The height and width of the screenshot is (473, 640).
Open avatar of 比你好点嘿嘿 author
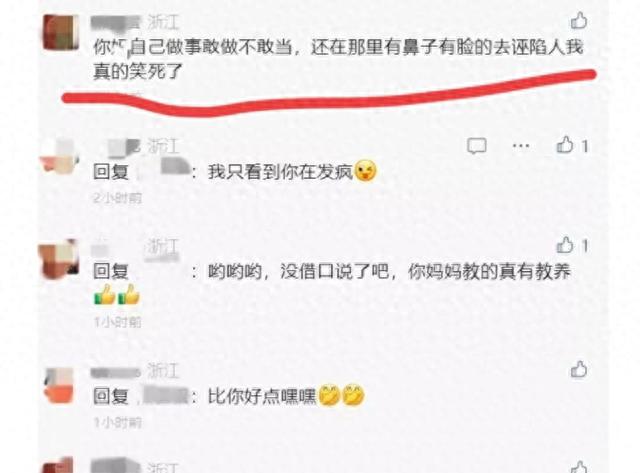[x=60, y=386]
